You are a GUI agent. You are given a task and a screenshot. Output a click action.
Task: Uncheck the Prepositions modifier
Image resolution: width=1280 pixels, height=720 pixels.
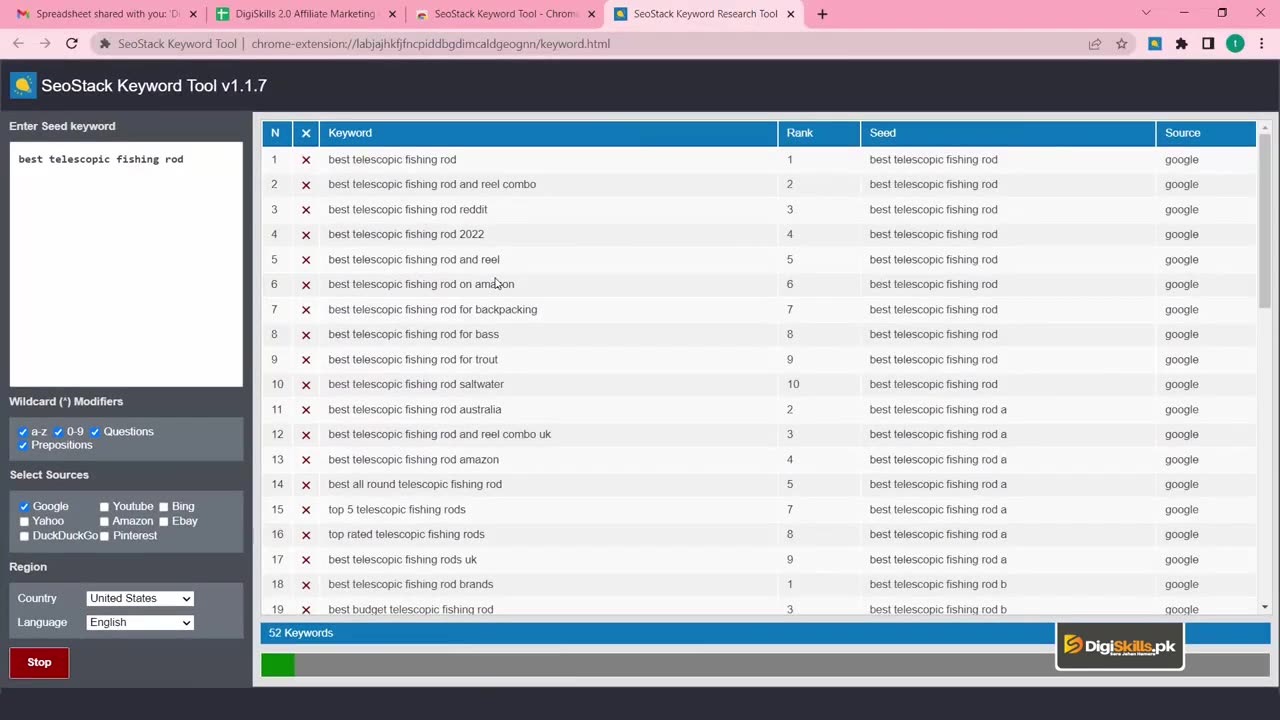pyautogui.click(x=23, y=445)
